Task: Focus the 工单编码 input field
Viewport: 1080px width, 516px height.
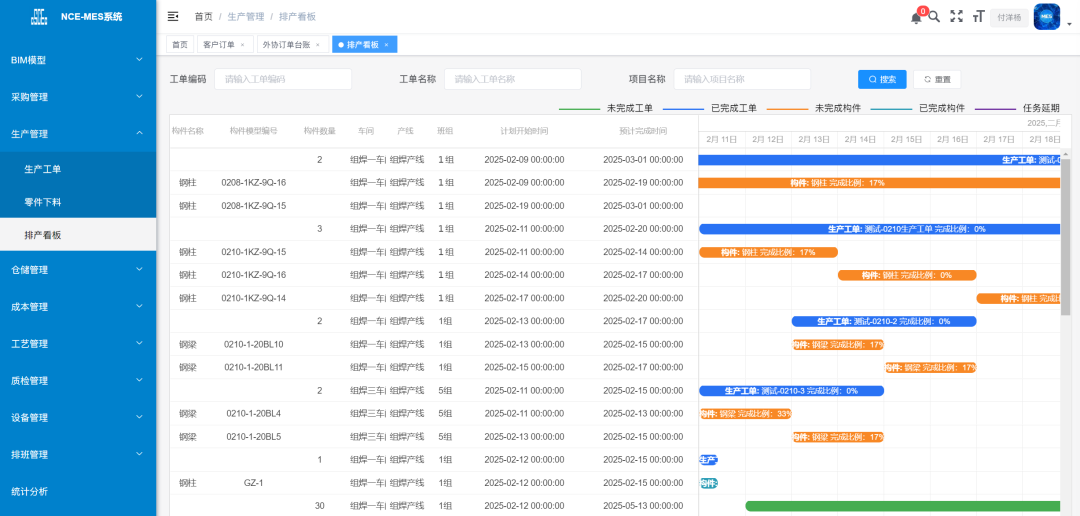Action: pyautogui.click(x=283, y=79)
